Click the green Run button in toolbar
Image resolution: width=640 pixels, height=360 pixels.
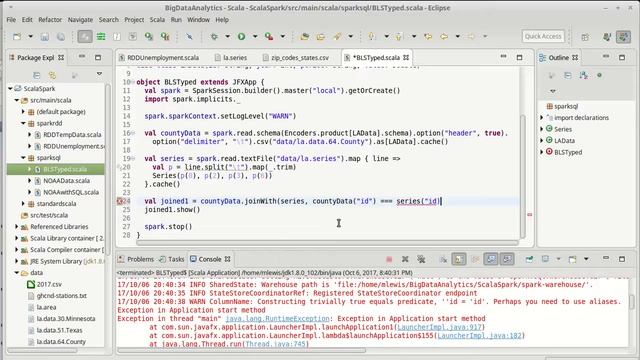tap(241, 37)
